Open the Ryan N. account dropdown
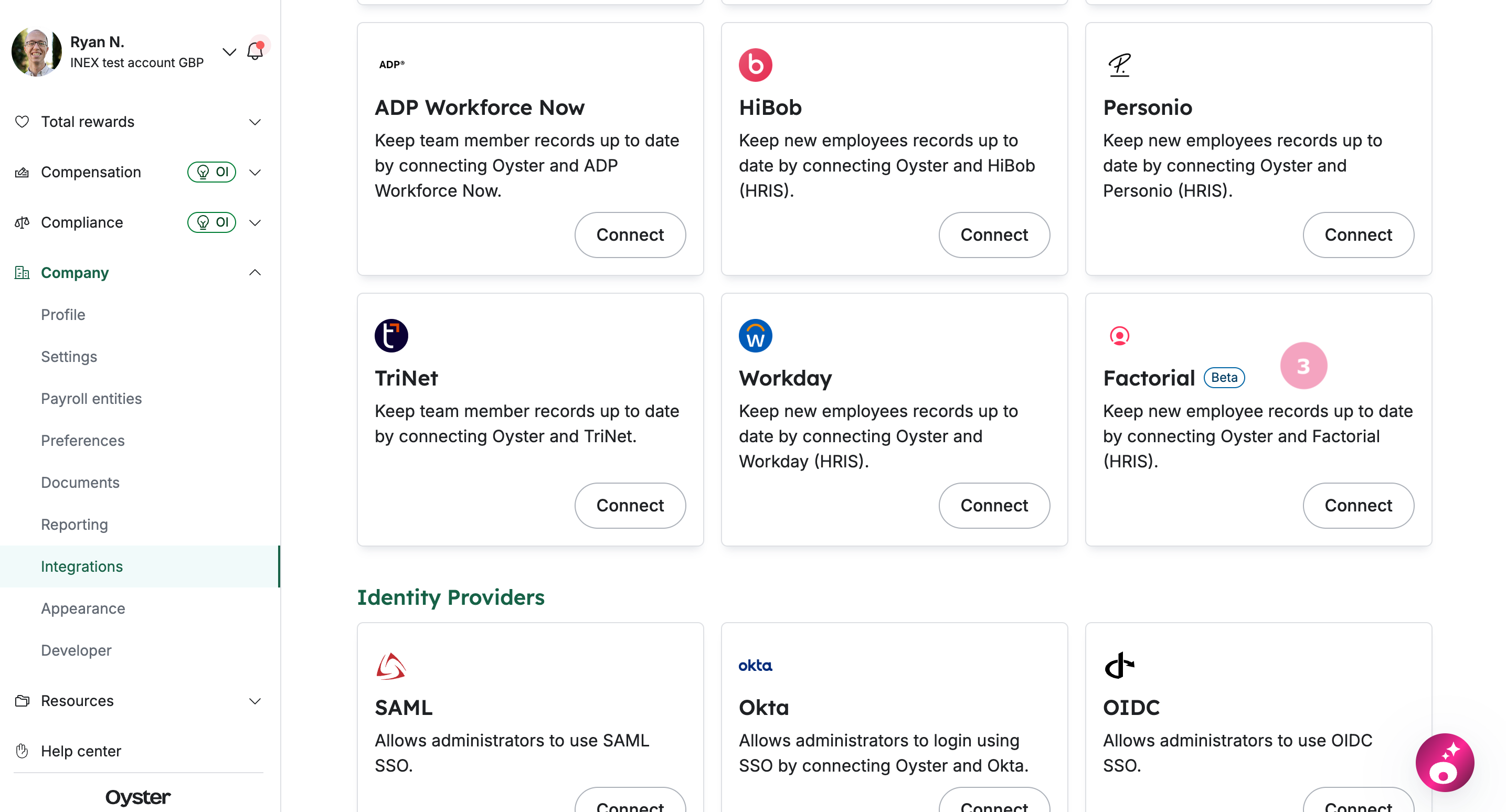The height and width of the screenshot is (812, 1506). [x=229, y=52]
